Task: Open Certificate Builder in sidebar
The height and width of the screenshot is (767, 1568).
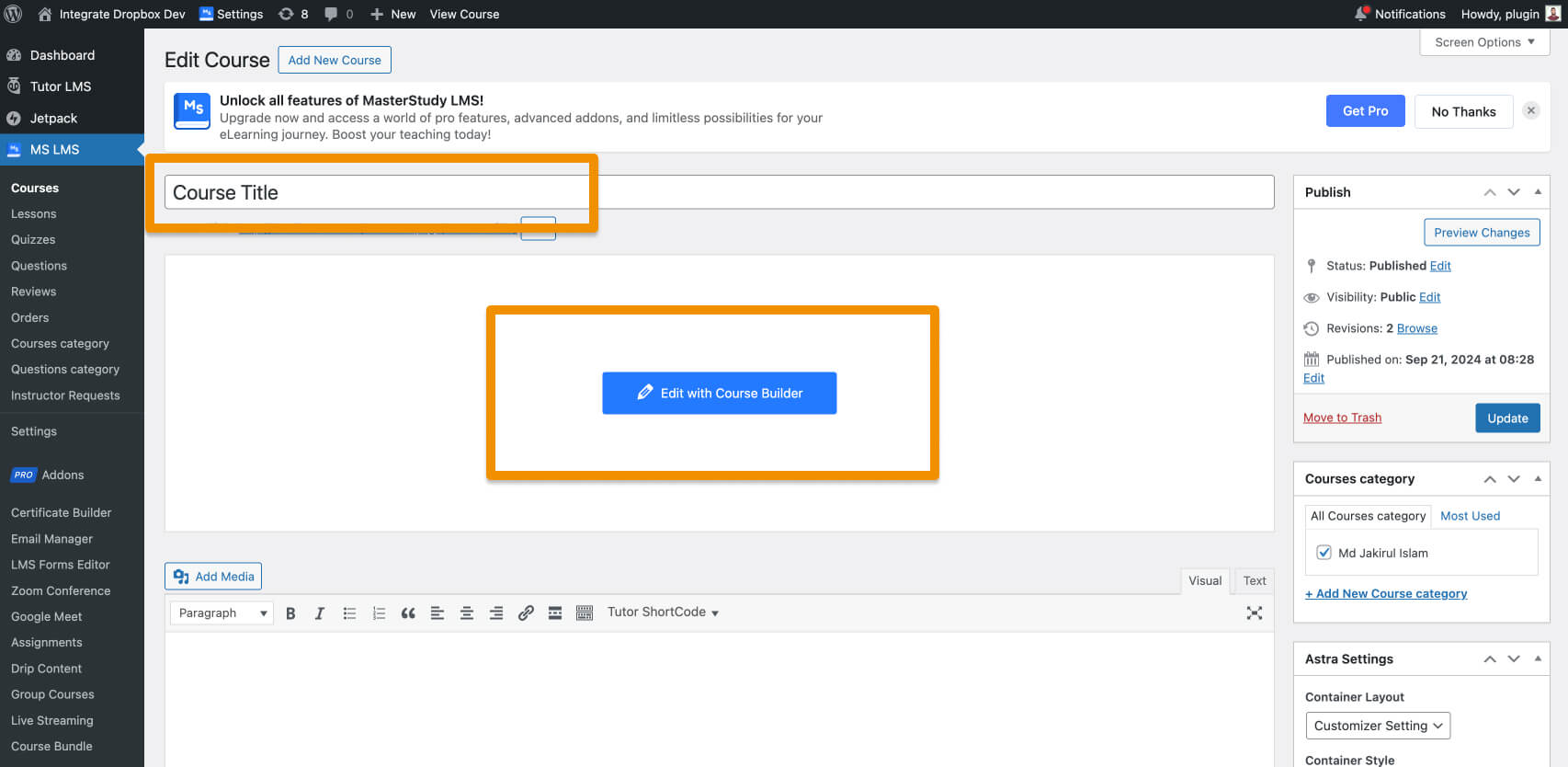Action: point(61,512)
